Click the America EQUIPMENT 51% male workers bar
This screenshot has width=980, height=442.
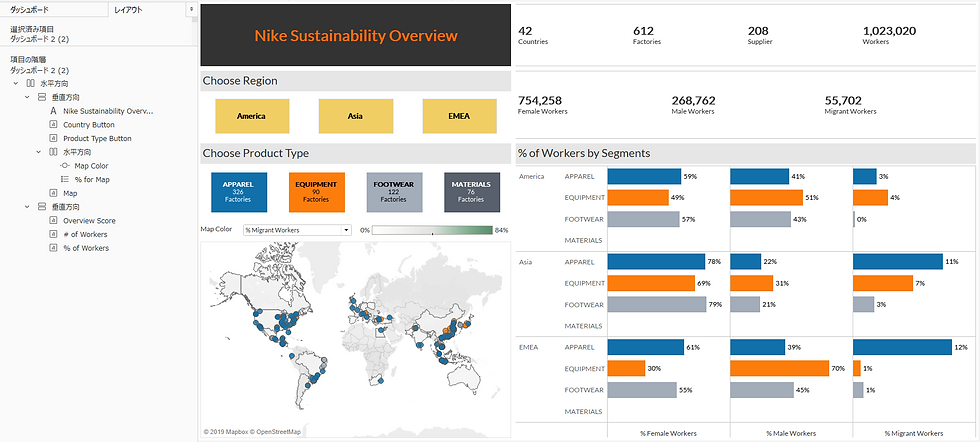coord(766,198)
